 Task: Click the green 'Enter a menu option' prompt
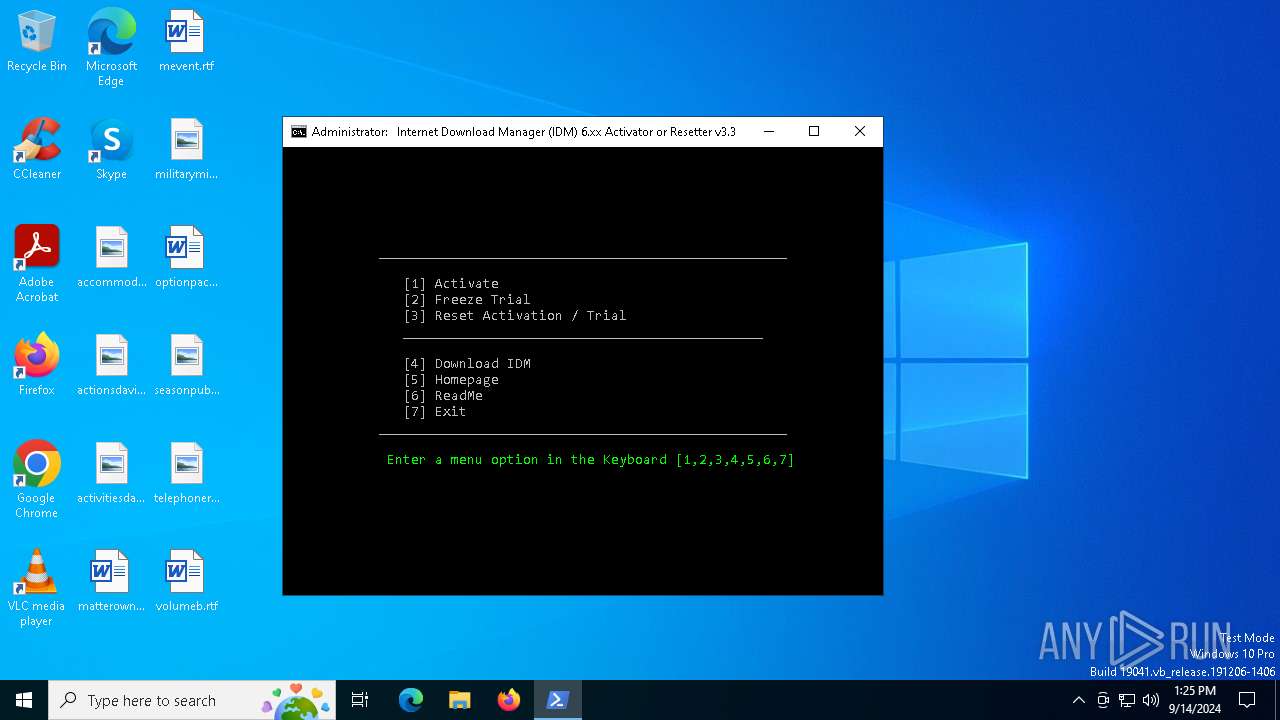pos(591,460)
